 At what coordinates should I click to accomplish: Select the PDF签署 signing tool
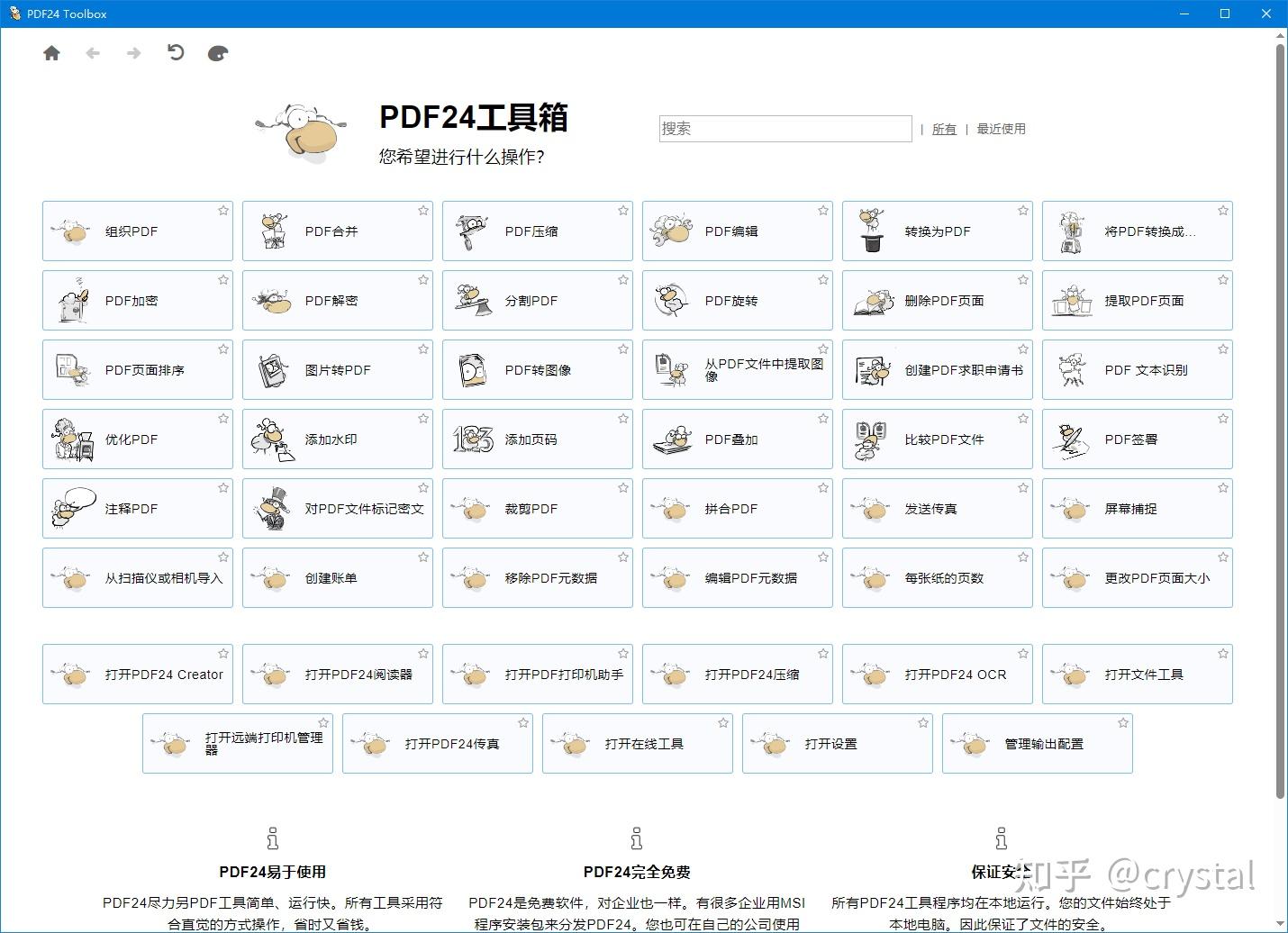pos(1137,439)
